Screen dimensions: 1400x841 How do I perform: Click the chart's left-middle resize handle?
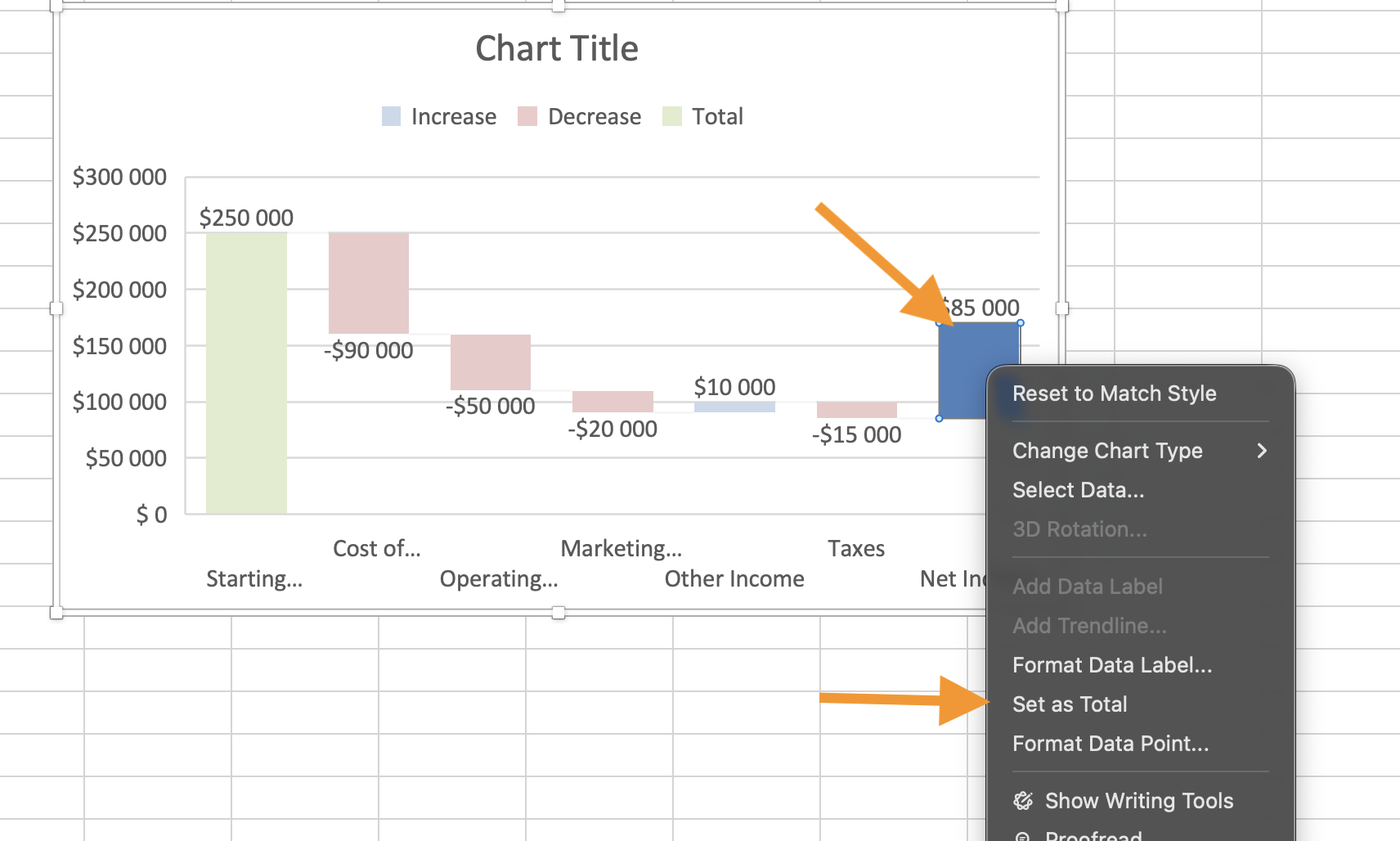pos(56,308)
